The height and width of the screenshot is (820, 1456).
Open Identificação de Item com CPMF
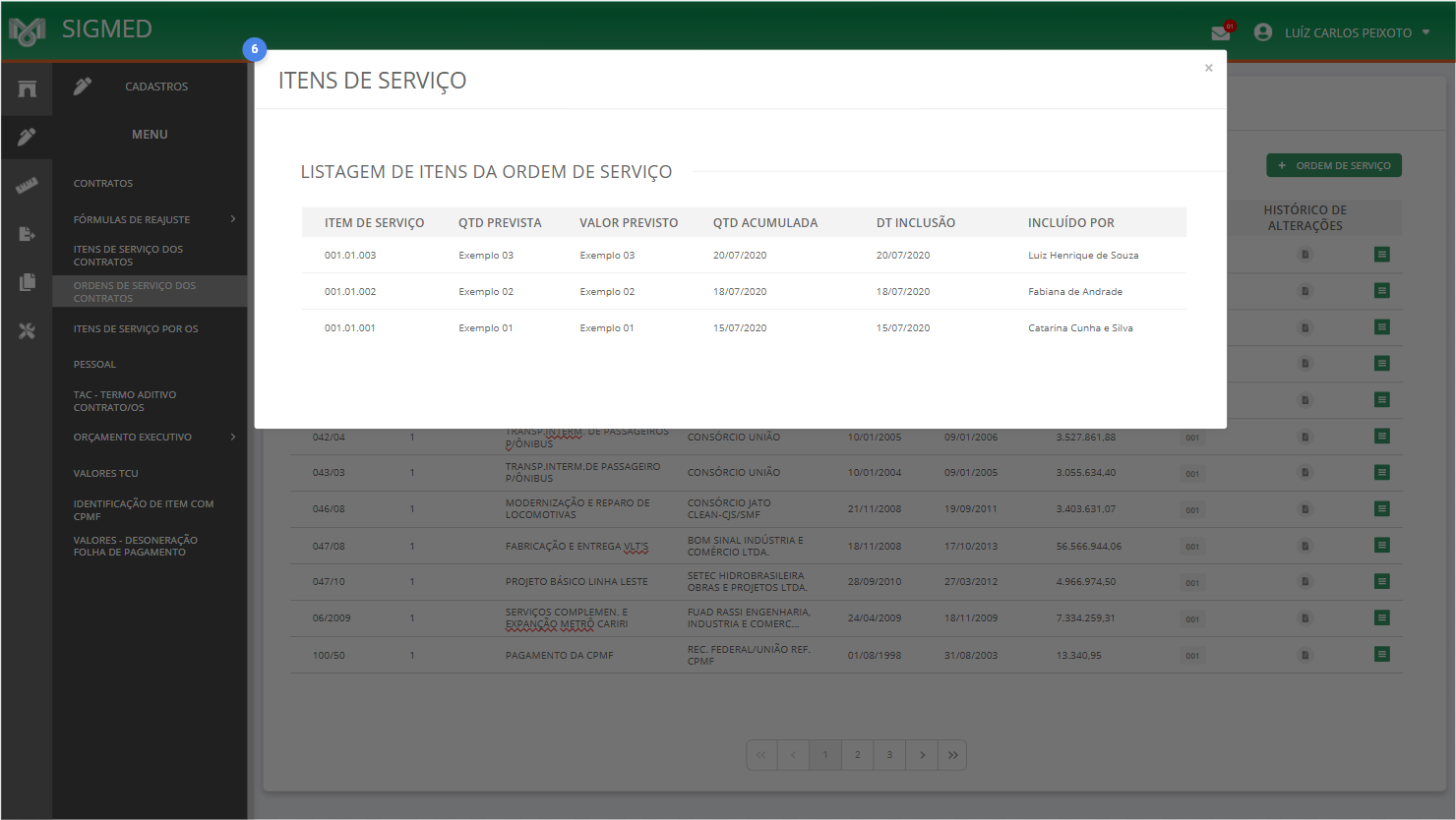144,509
